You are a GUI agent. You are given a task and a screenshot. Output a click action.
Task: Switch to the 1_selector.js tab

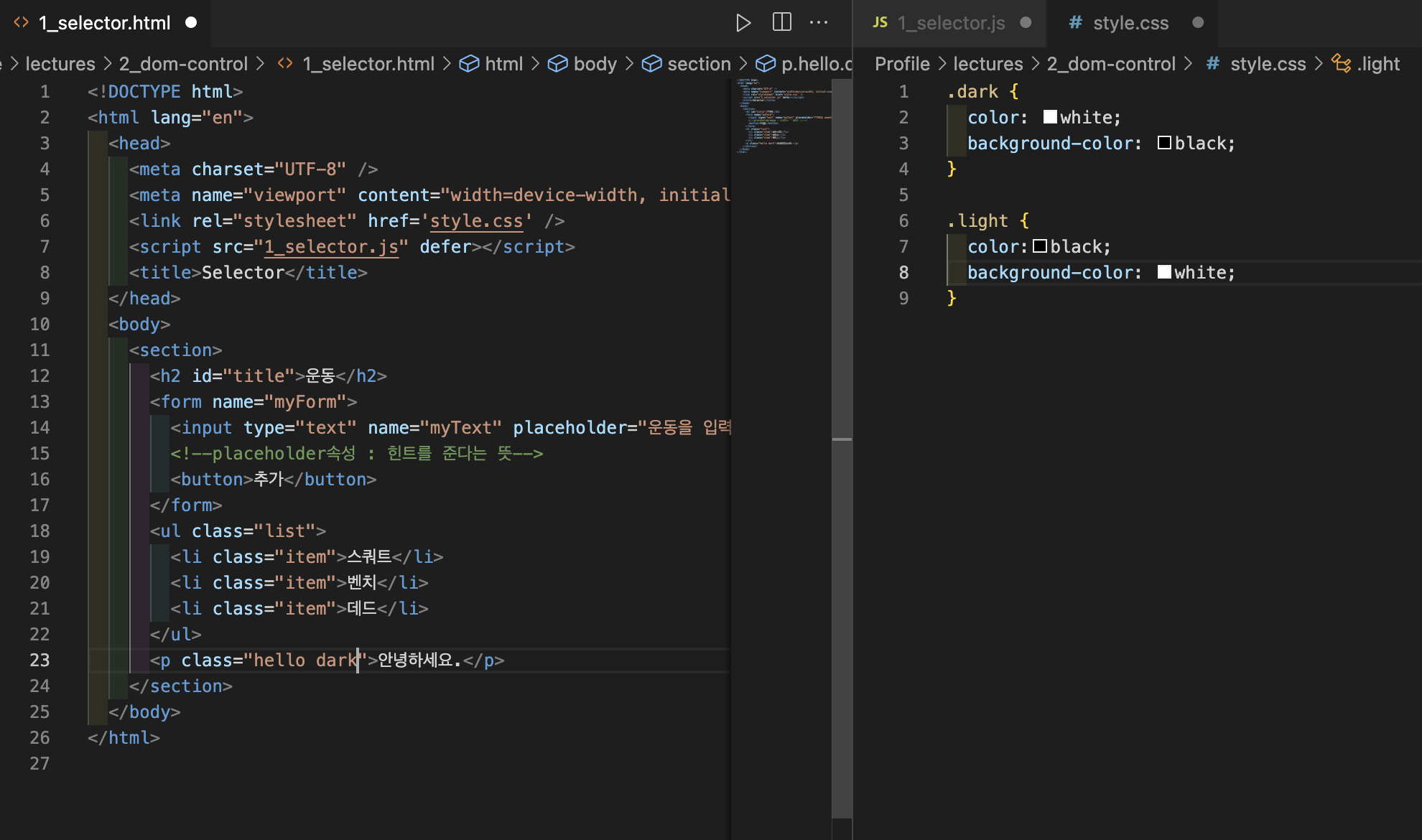pos(950,23)
